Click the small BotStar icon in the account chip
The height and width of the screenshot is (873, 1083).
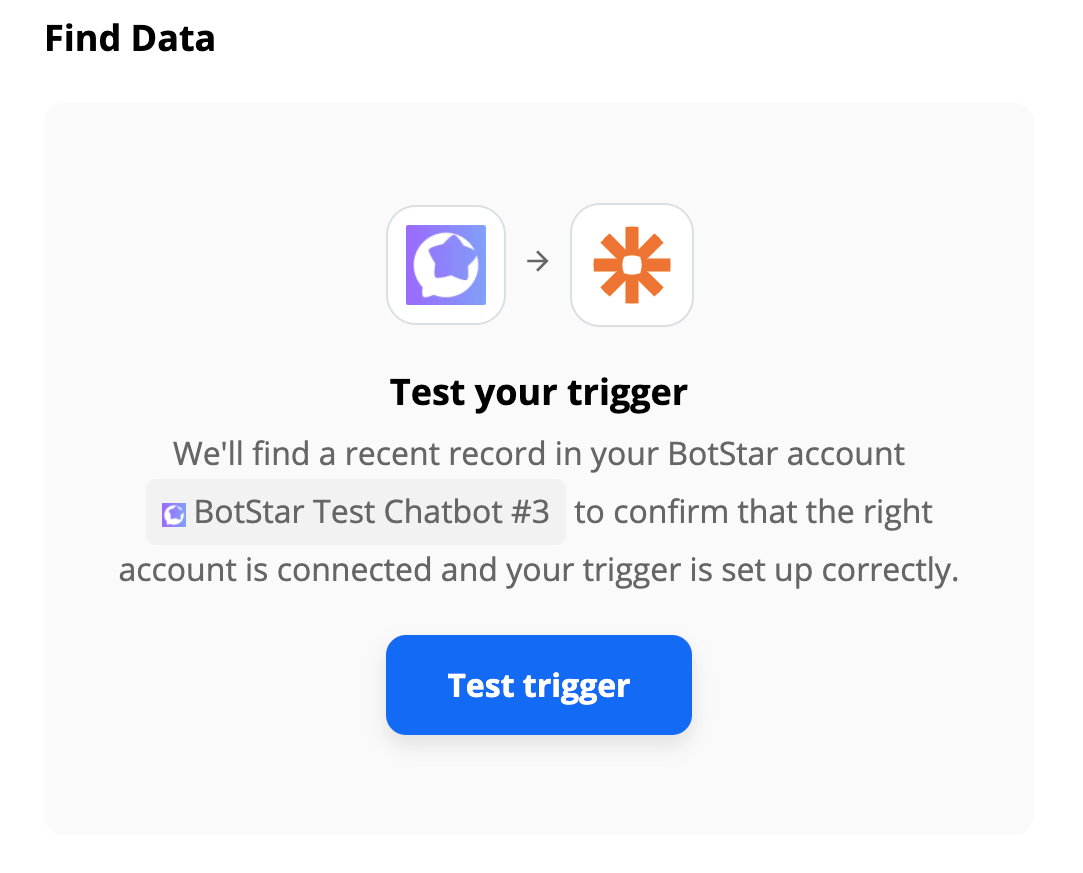[173, 515]
